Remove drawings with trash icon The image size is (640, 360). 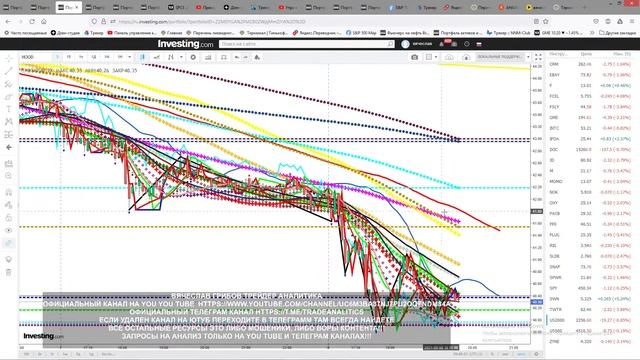pyautogui.click(x=9, y=272)
